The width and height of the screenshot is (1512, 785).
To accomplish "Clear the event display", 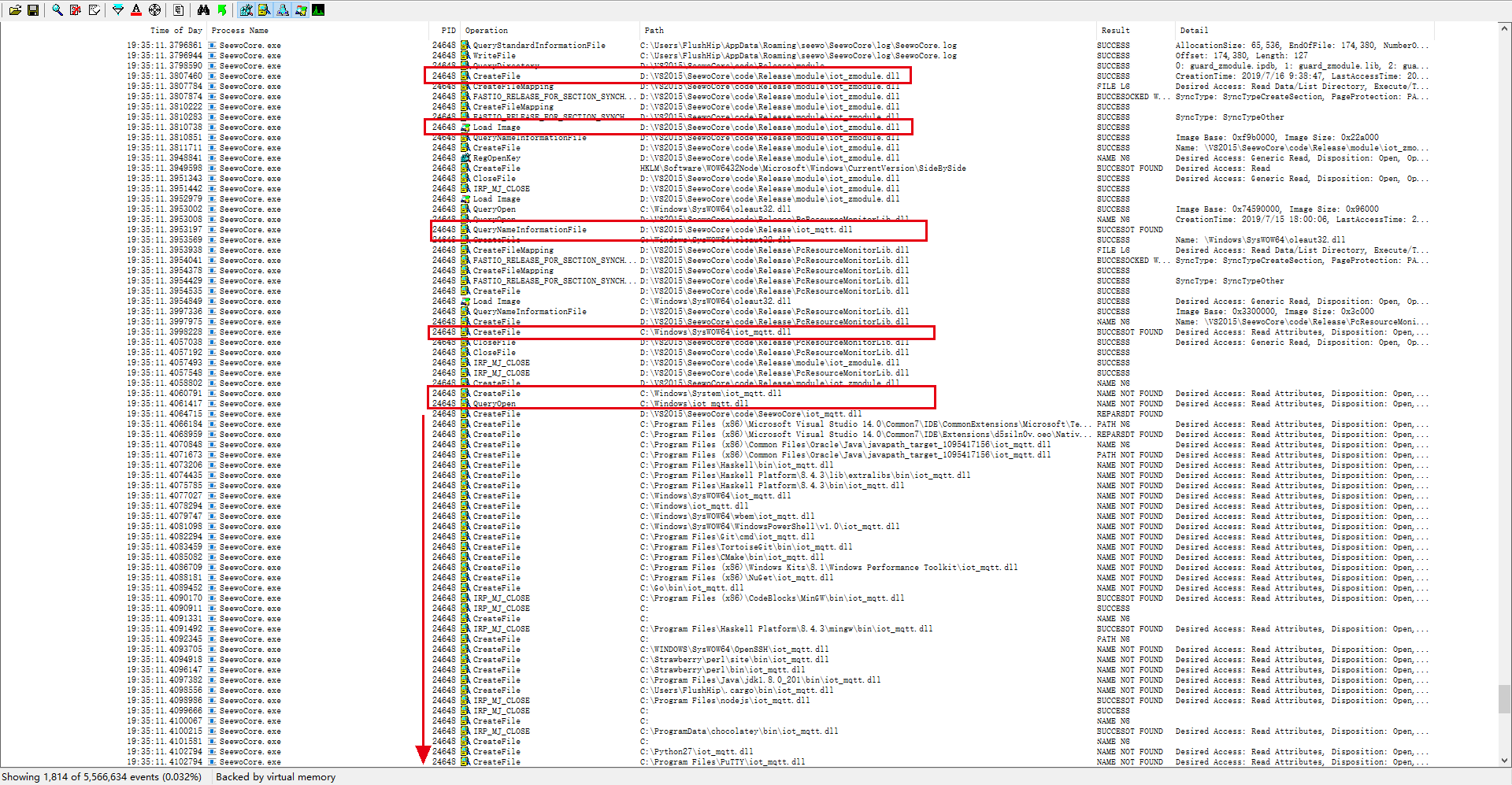I will point(94,10).
